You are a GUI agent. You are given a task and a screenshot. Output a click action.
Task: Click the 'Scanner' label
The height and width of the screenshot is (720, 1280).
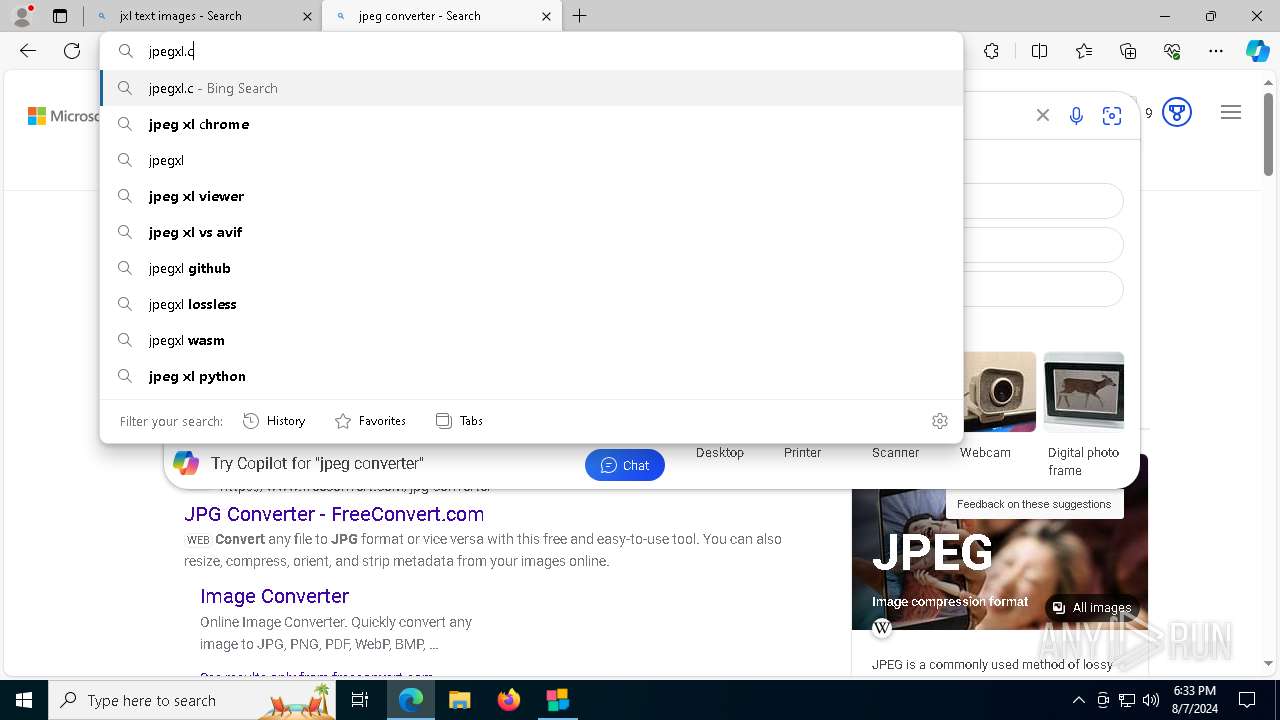coord(895,453)
